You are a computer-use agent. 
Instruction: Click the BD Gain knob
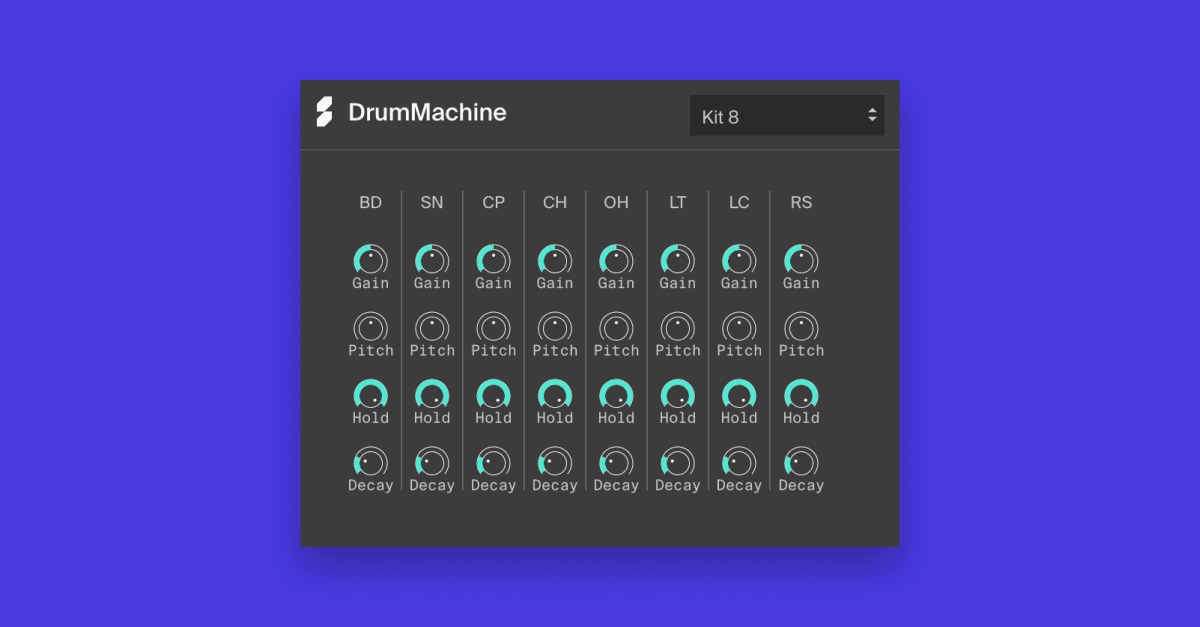click(x=370, y=260)
